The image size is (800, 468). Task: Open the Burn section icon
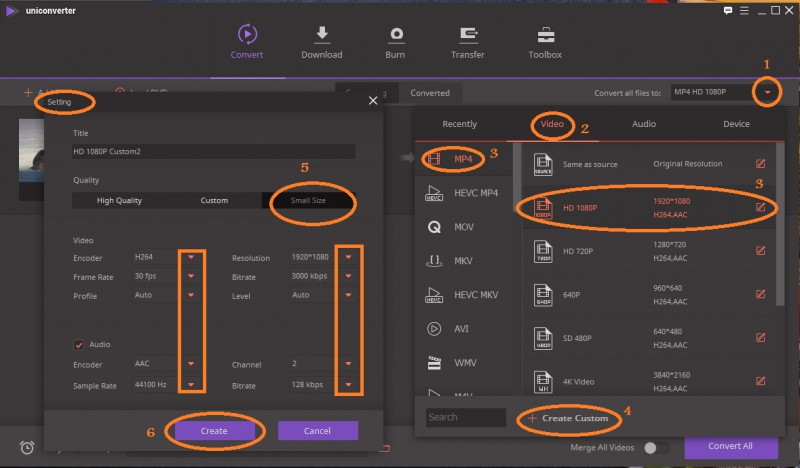(396, 34)
